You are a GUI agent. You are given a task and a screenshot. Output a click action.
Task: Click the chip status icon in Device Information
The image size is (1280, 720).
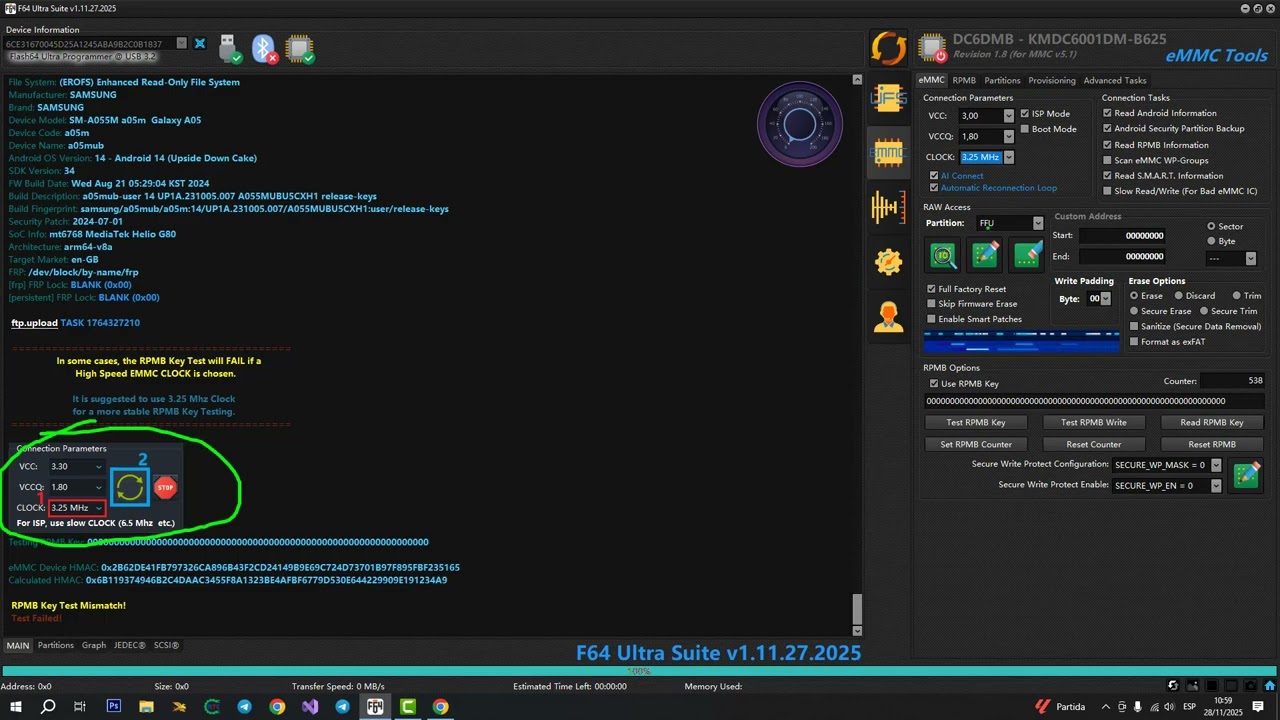tap(299, 48)
